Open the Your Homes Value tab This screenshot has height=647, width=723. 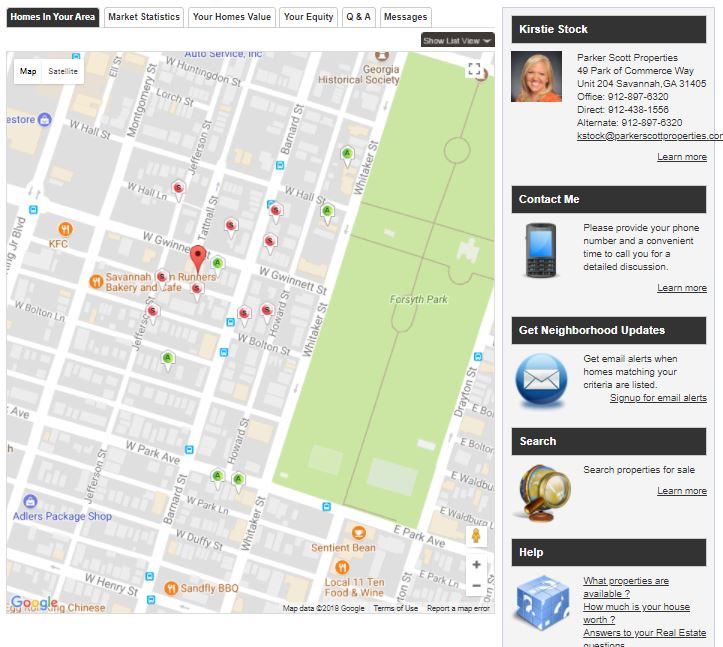coord(231,17)
